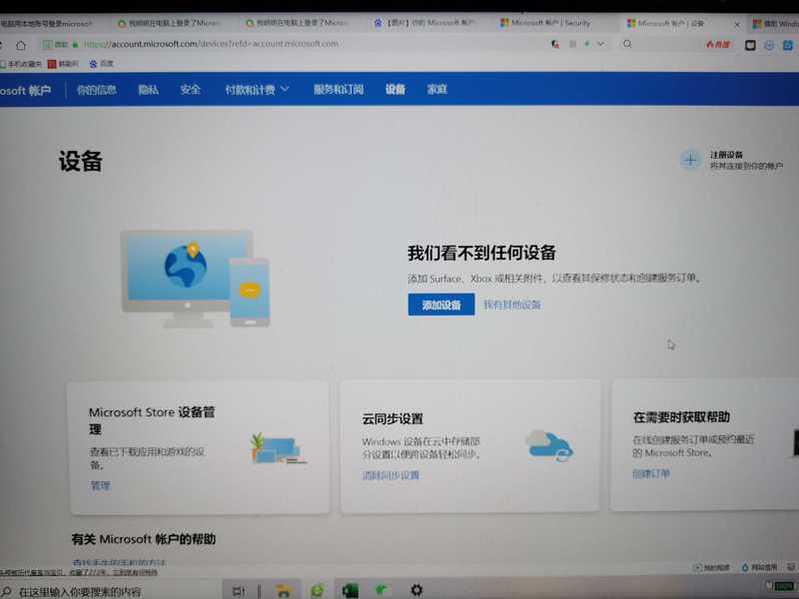
Task: Click the first link under 有关 Microsoft 帐户的帮助
Action: click(119, 563)
